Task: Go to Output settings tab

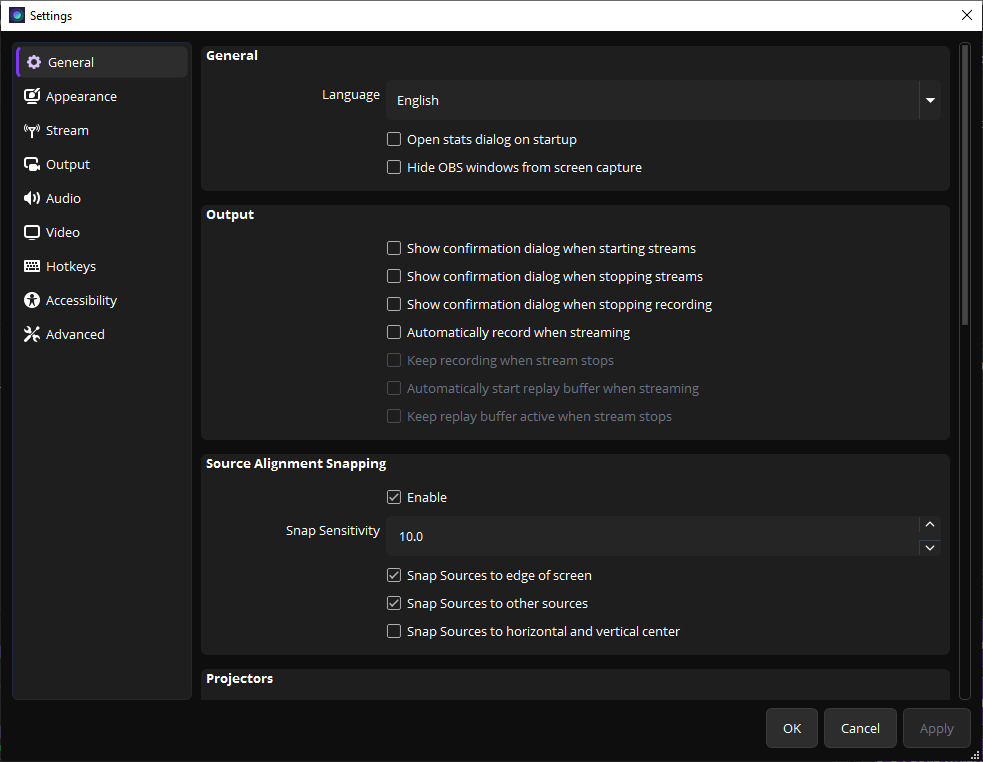Action: click(x=102, y=164)
